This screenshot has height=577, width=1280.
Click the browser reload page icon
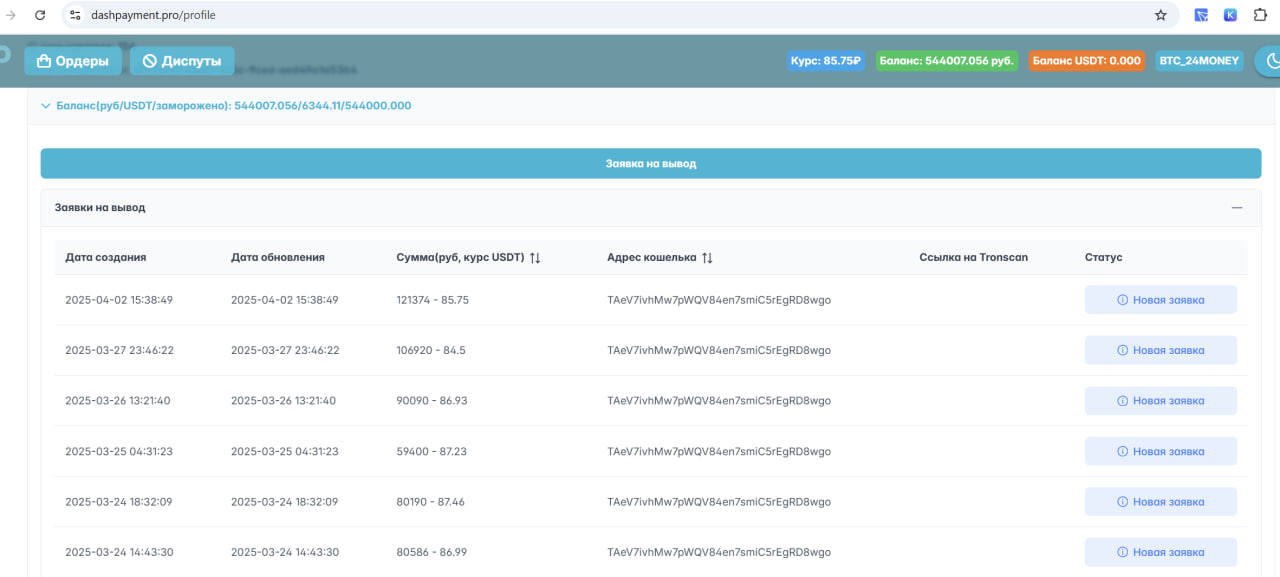click(40, 15)
